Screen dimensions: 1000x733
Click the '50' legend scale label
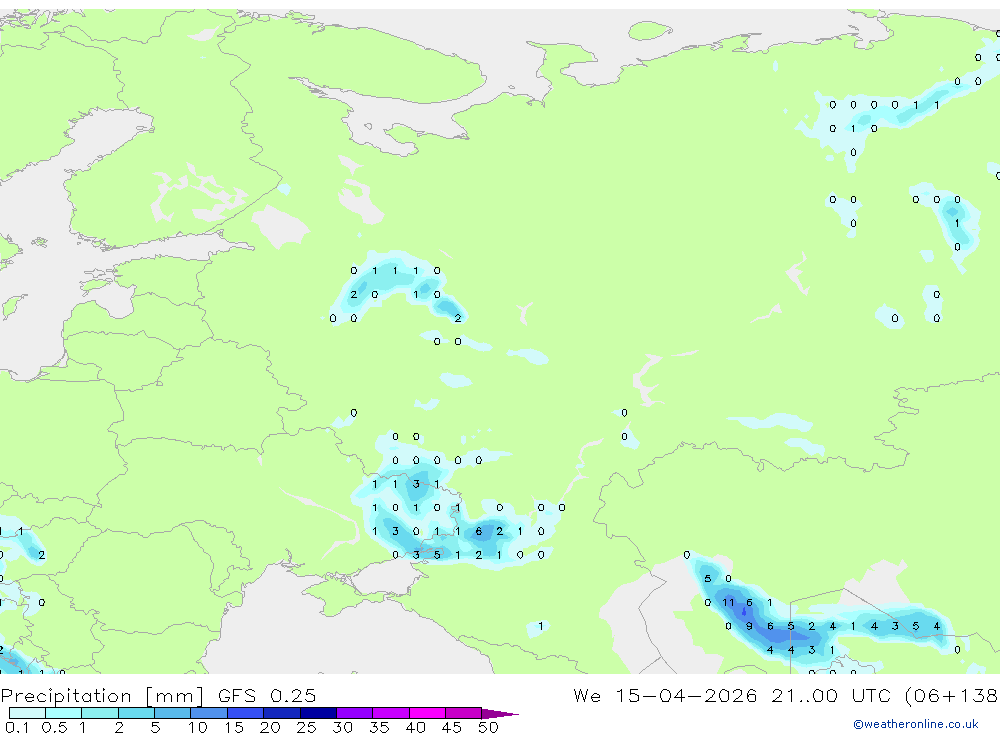(x=488, y=727)
